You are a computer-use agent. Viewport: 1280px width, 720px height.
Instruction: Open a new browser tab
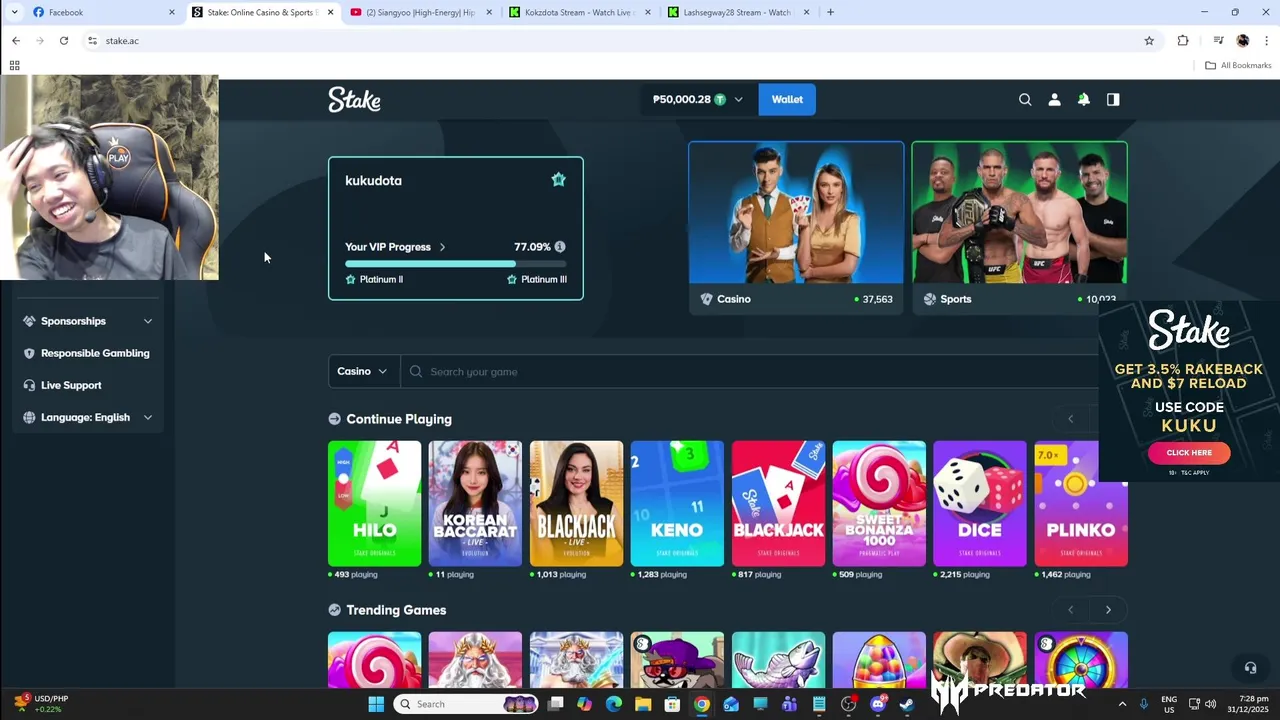click(830, 12)
